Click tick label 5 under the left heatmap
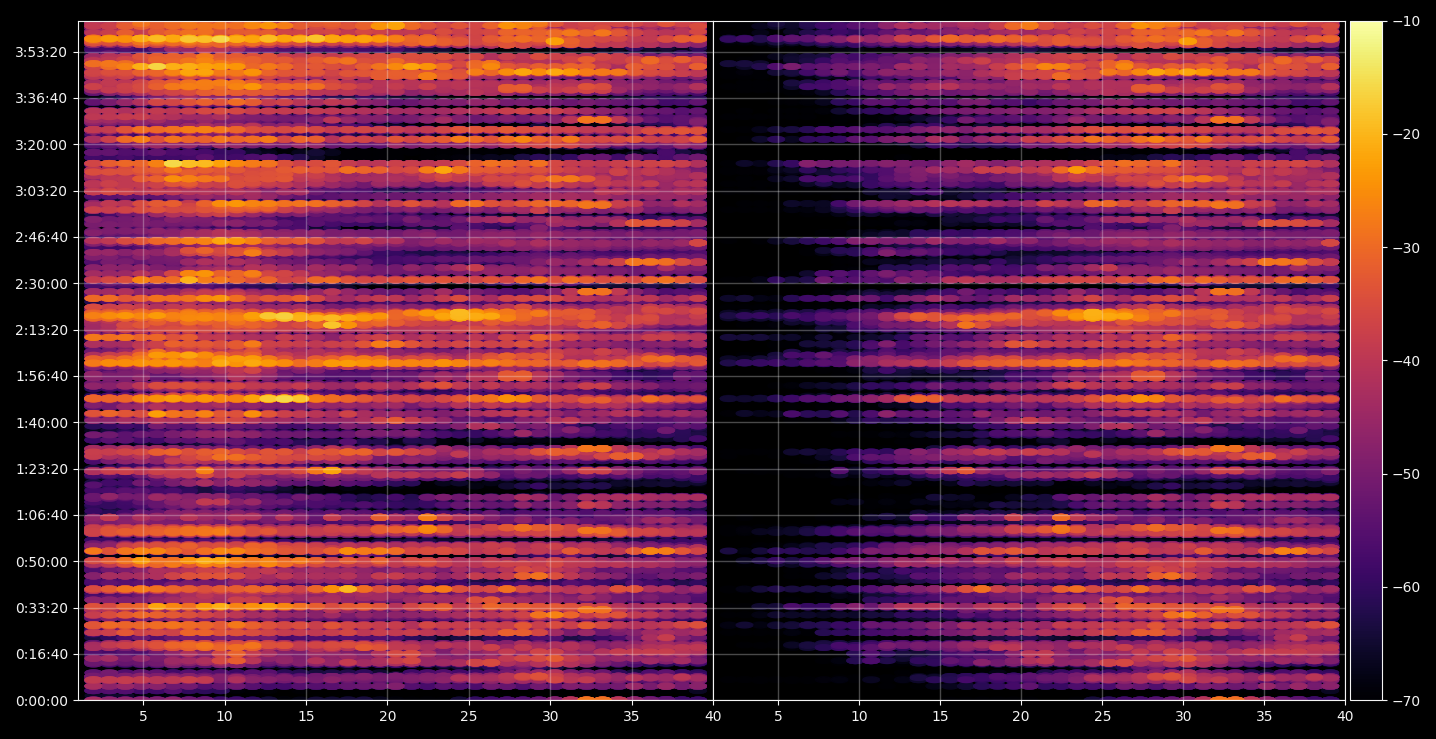The width and height of the screenshot is (1436, 739). [x=143, y=716]
